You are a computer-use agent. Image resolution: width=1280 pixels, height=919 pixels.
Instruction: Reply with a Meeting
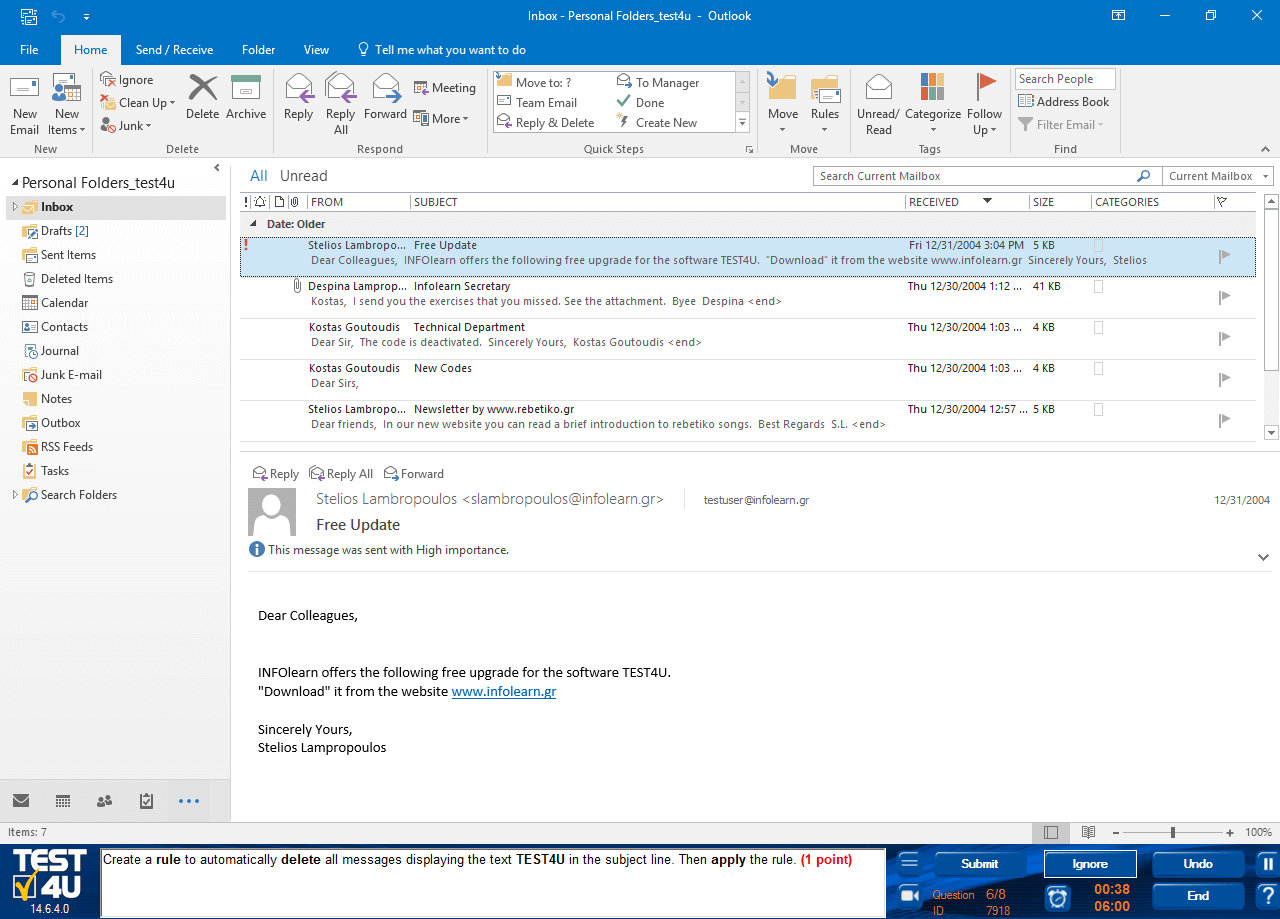point(445,88)
